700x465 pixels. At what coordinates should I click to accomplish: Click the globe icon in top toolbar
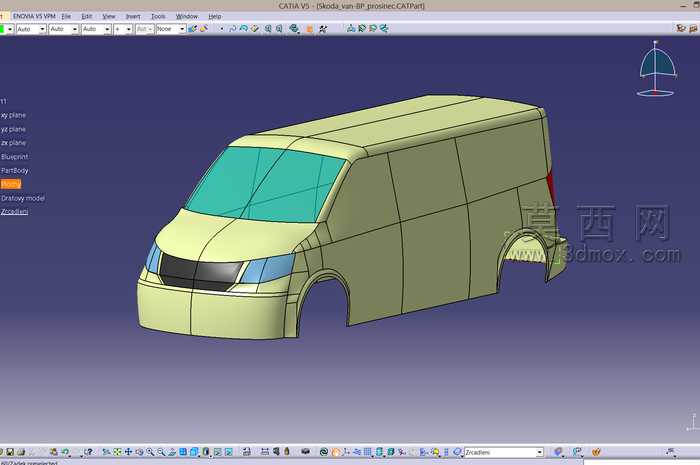[x=294, y=29]
